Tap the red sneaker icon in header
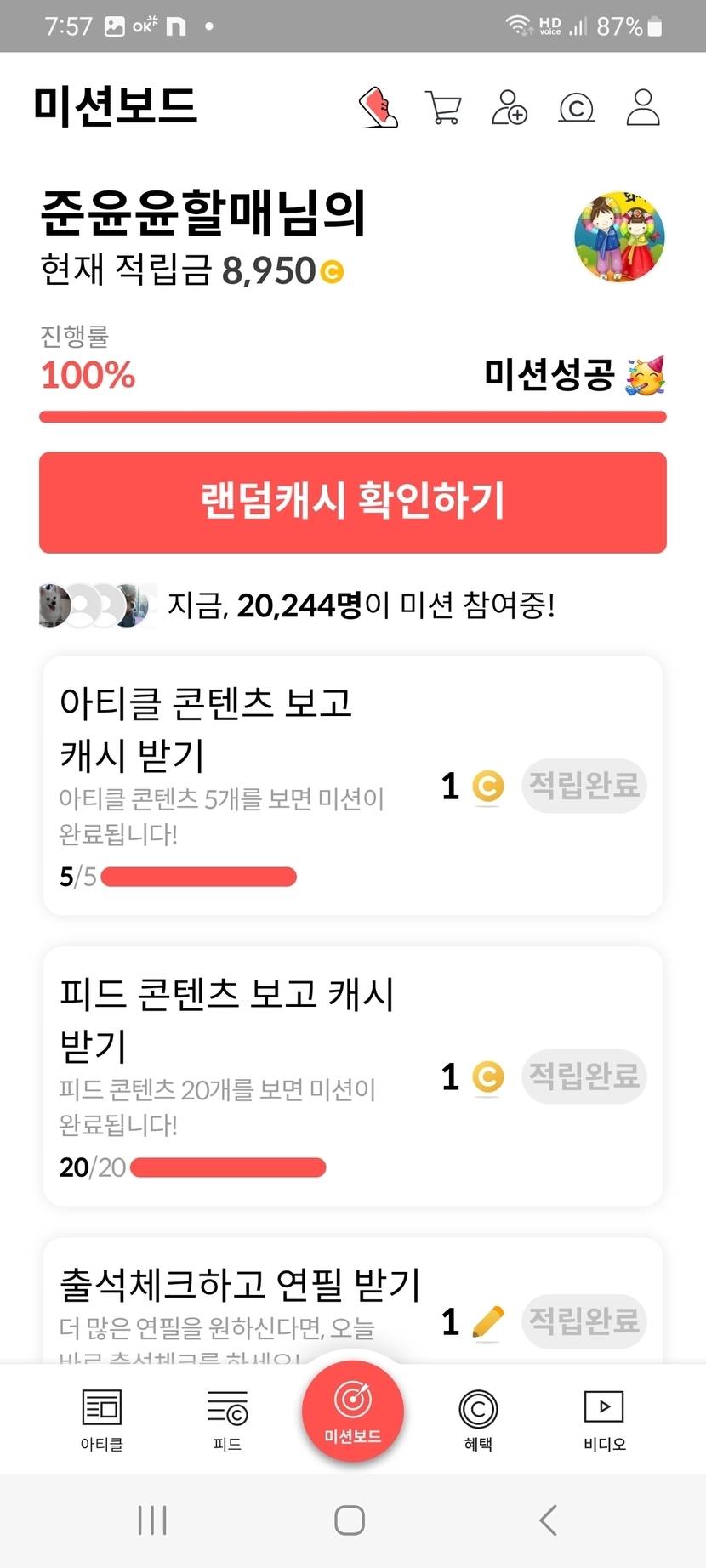706x1568 pixels. [379, 108]
